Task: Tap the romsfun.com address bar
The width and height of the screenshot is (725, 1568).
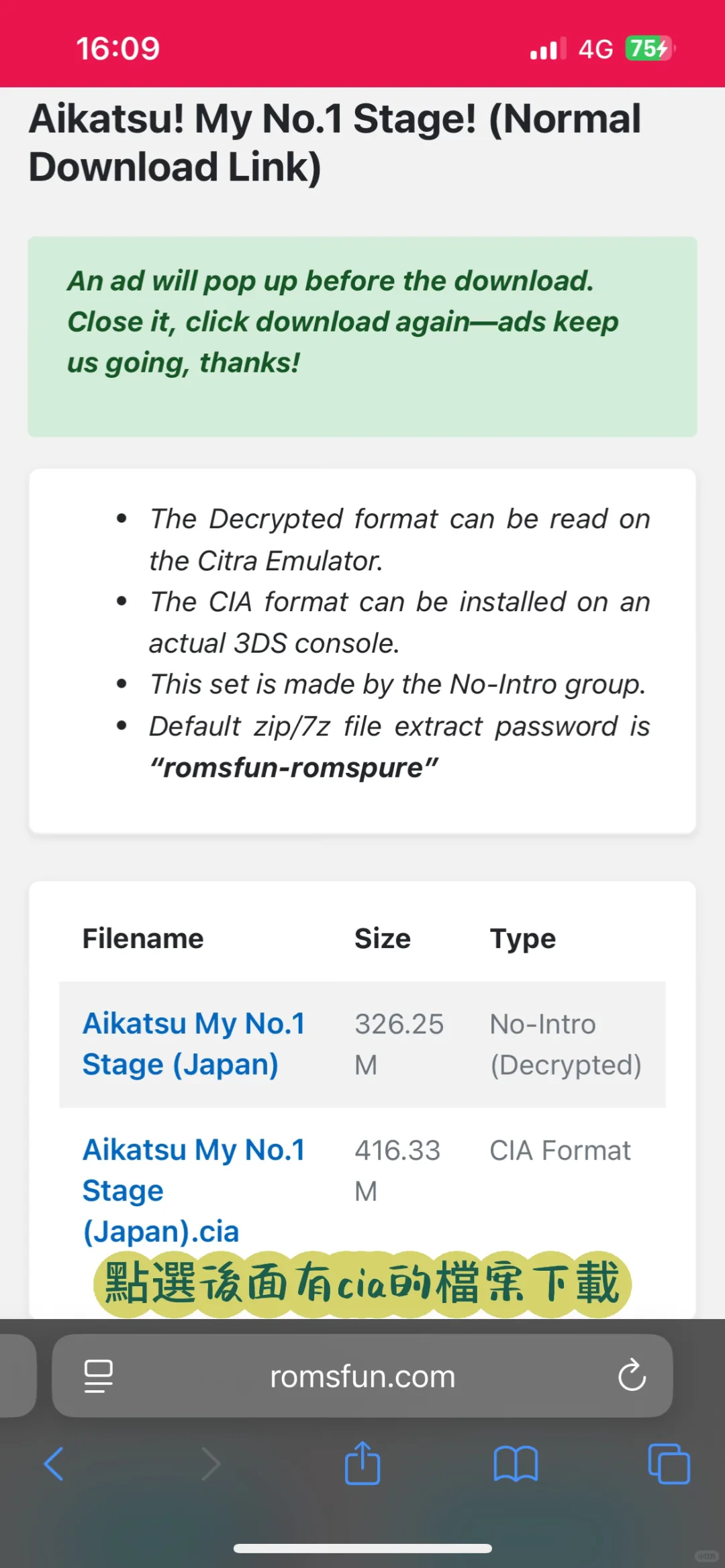Action: coord(362,1375)
